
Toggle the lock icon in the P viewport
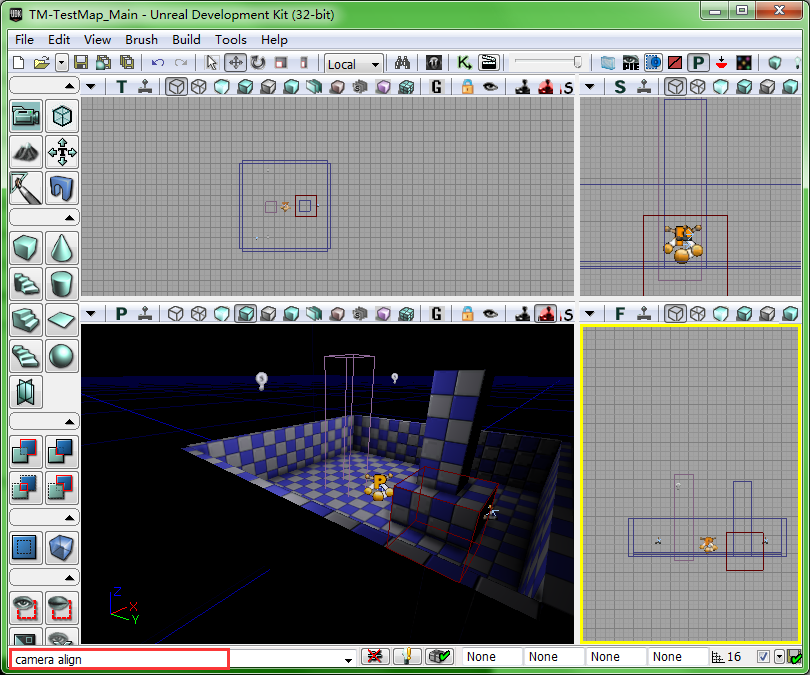(468, 313)
